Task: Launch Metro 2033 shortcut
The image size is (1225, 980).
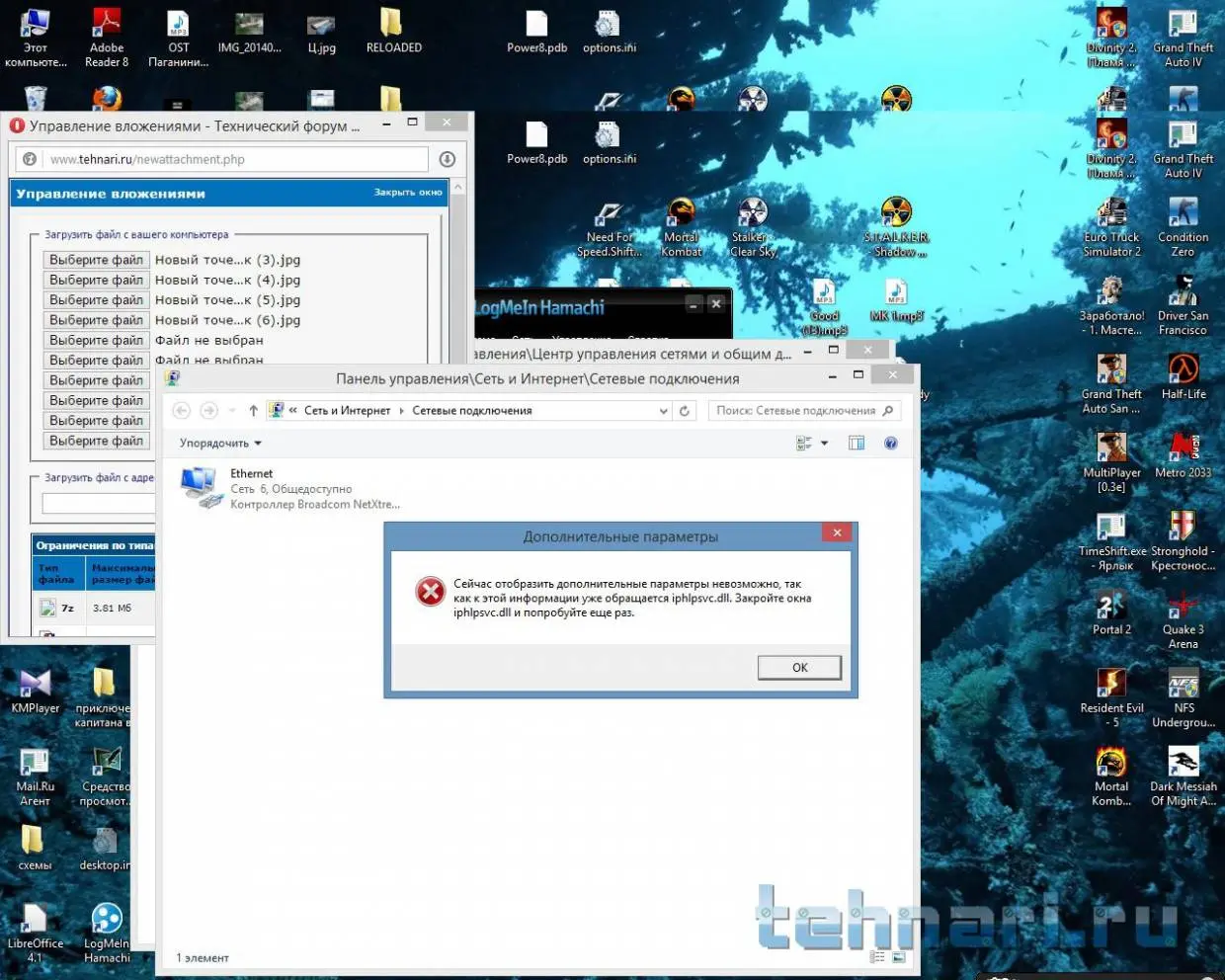Action: pos(1183,455)
